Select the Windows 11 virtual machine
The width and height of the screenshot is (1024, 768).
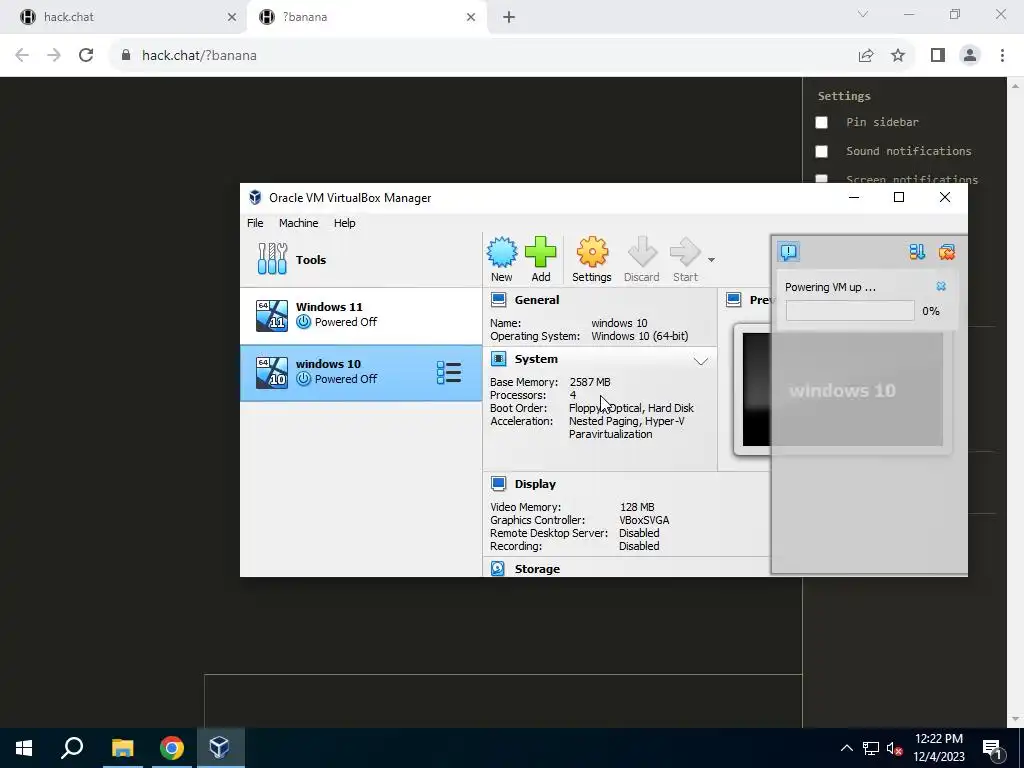click(361, 315)
